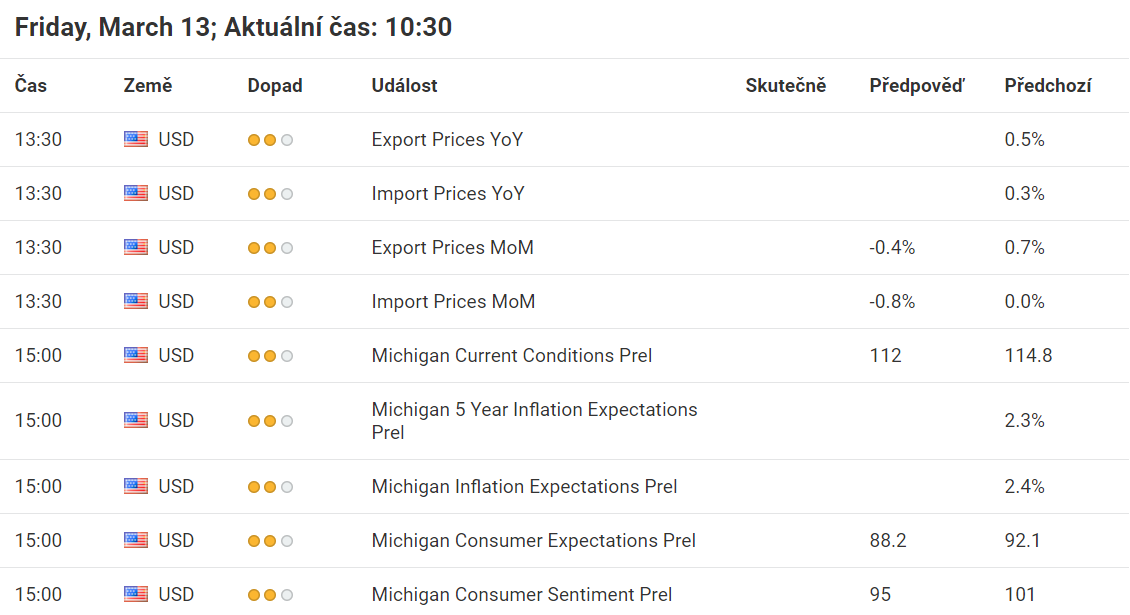This screenshot has width=1130, height=615.
Task: Open the Export Prices YoY event
Action: pos(448,139)
